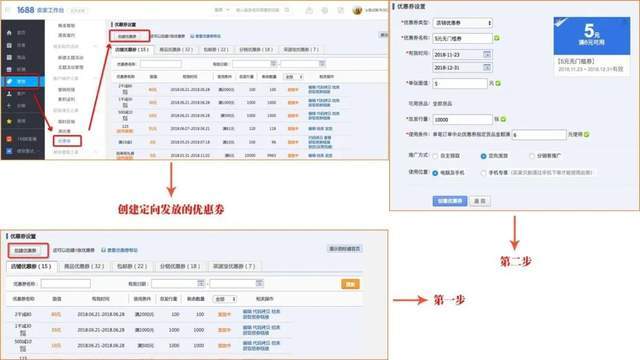
Task: Open 包邮券 (22) tab in the enlarged list panel
Action: tap(132, 266)
